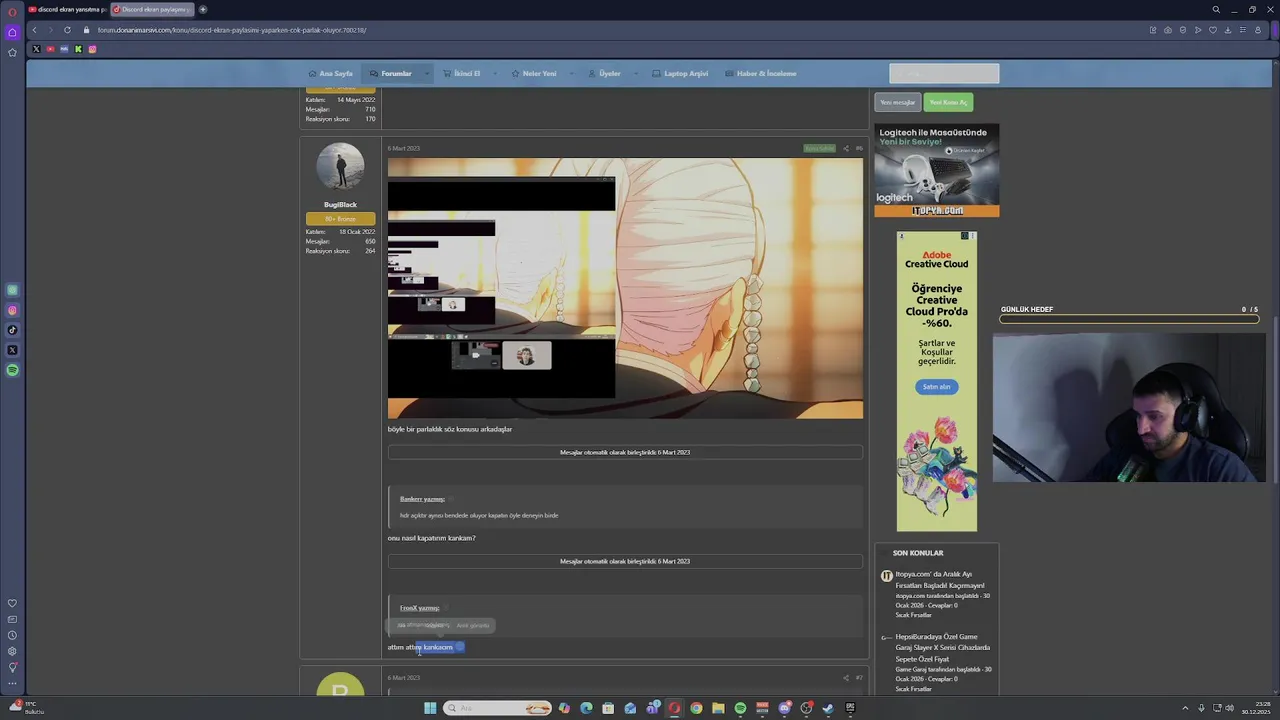This screenshot has height=720, width=1280.
Task: Click the snapshot camera icon in address bar
Action: (x=1168, y=30)
